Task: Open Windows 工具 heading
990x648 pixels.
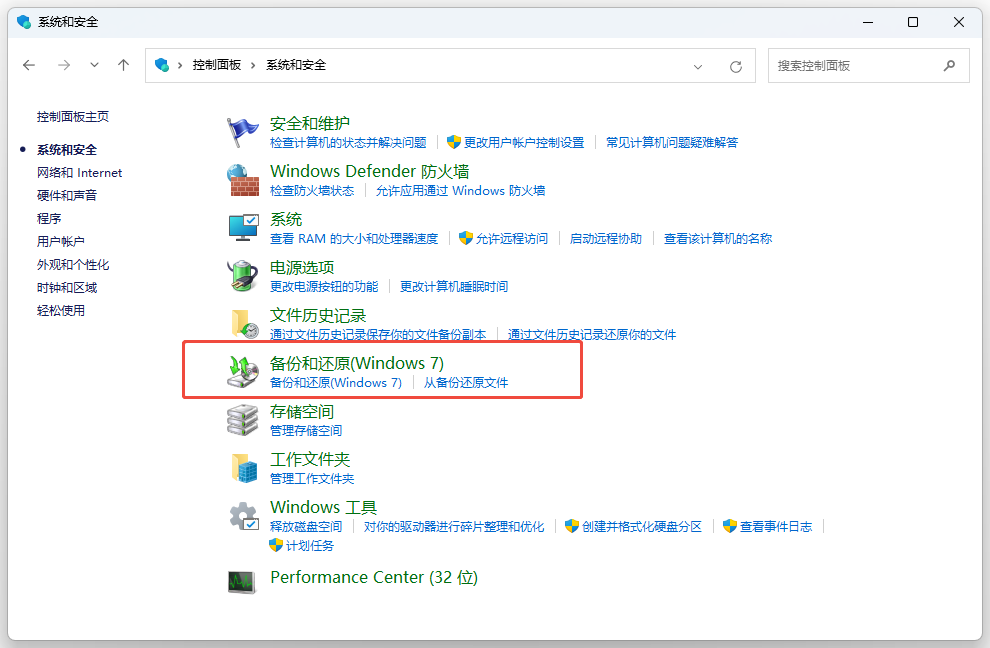Action: tap(323, 507)
